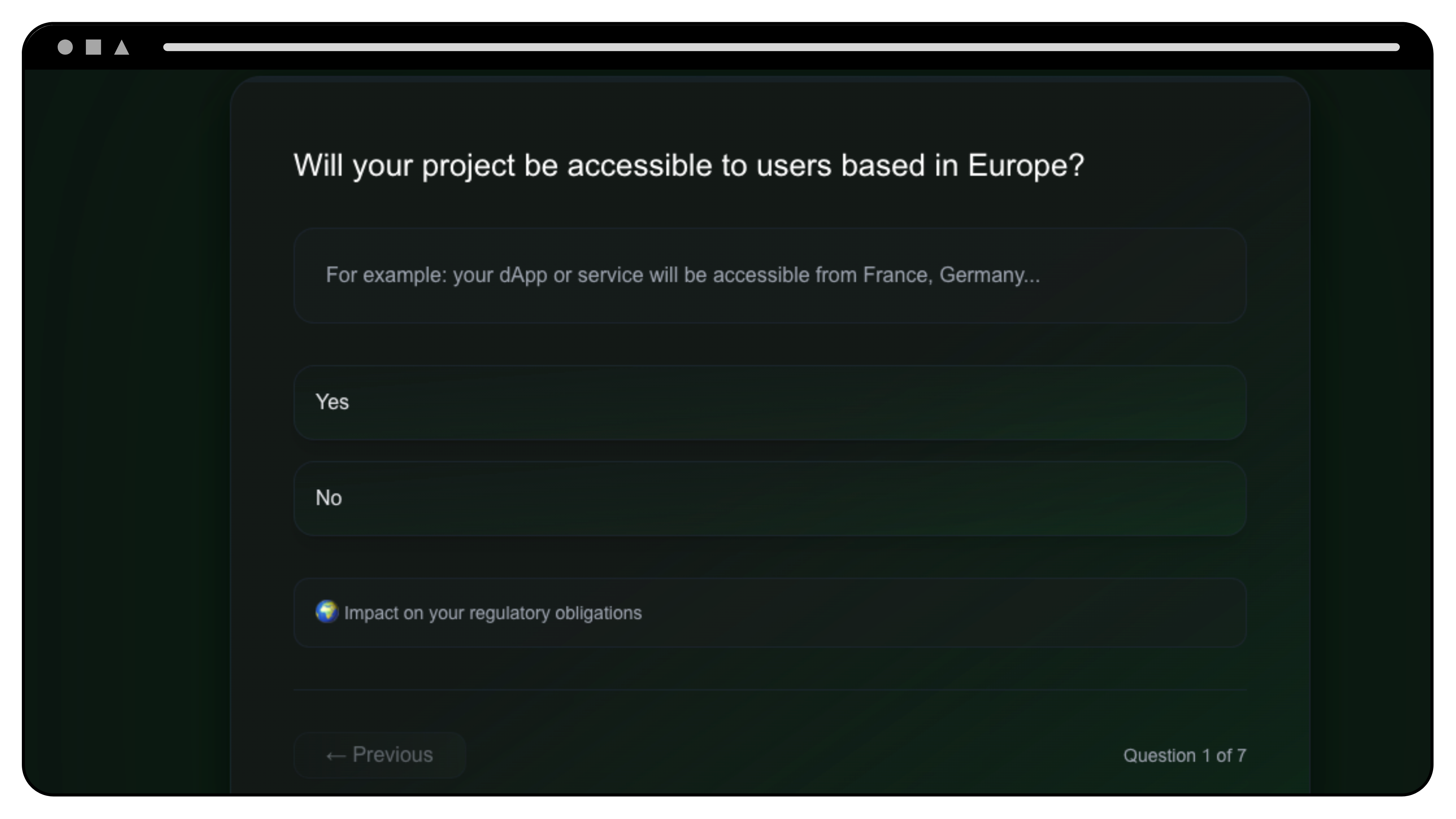1456x819 pixels.
Task: Go back with the Previous button
Action: (x=380, y=755)
